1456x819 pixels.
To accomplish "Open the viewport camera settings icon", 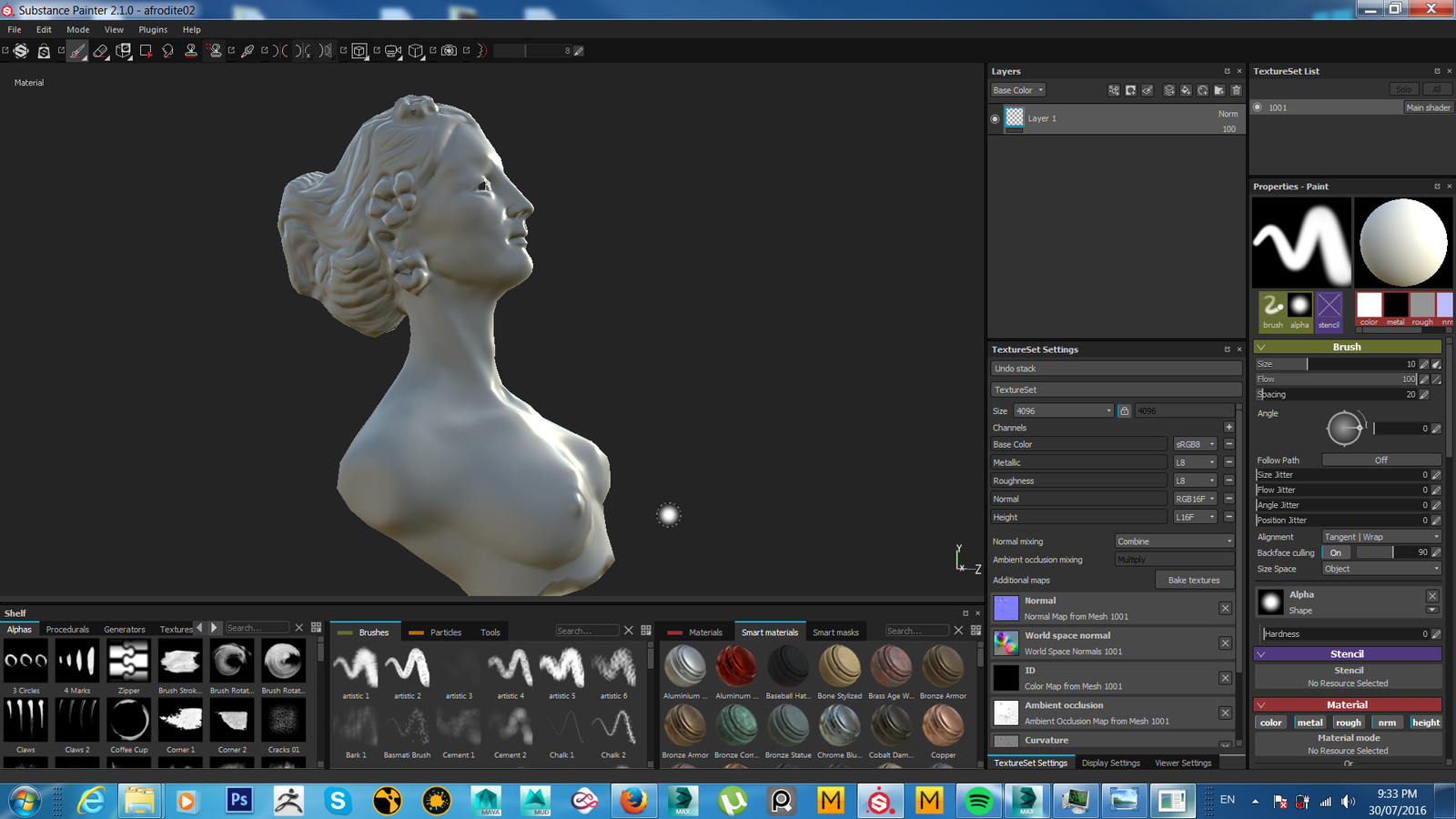I will click(392, 51).
